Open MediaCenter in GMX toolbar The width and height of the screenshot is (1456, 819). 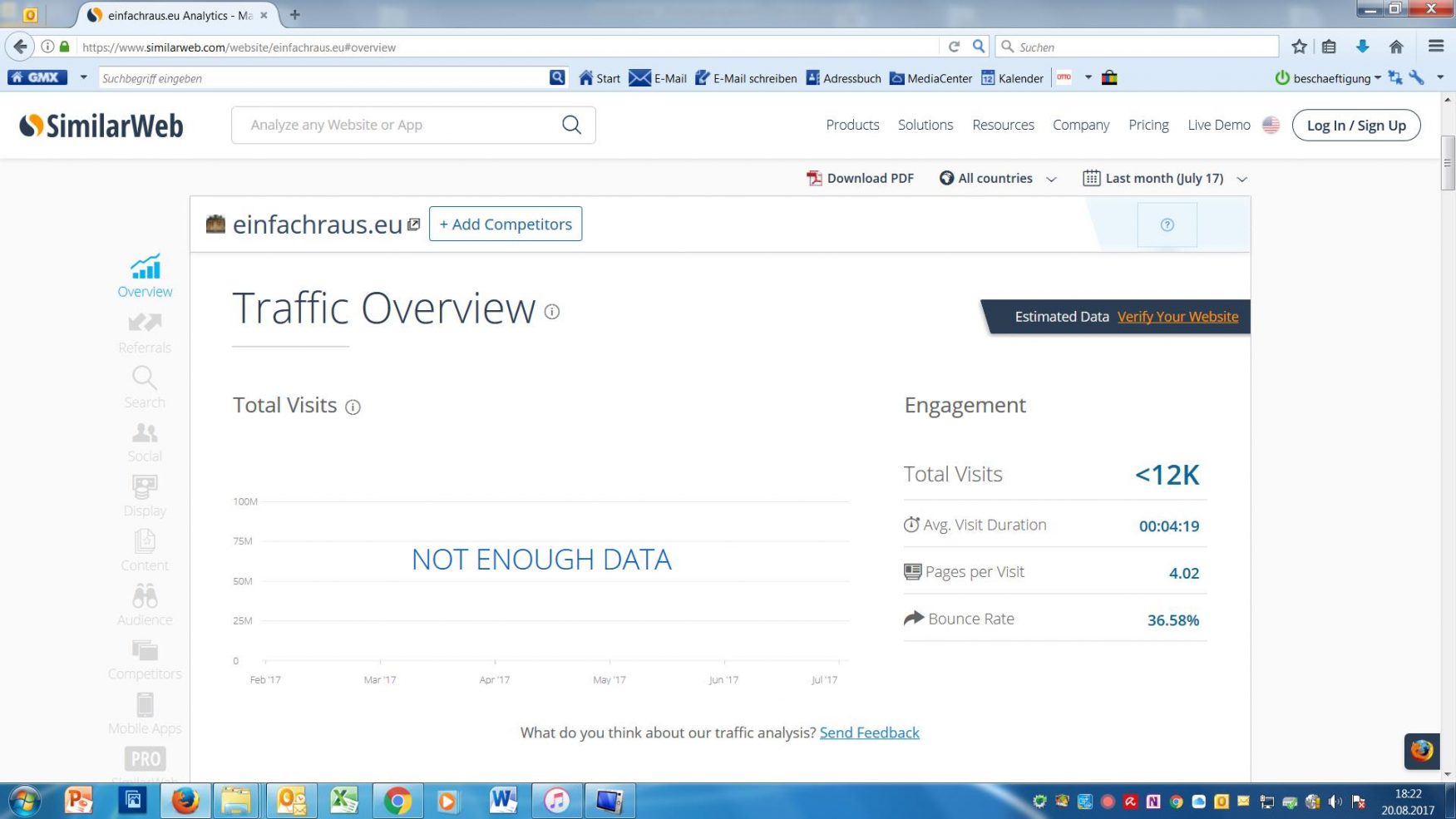click(x=930, y=78)
